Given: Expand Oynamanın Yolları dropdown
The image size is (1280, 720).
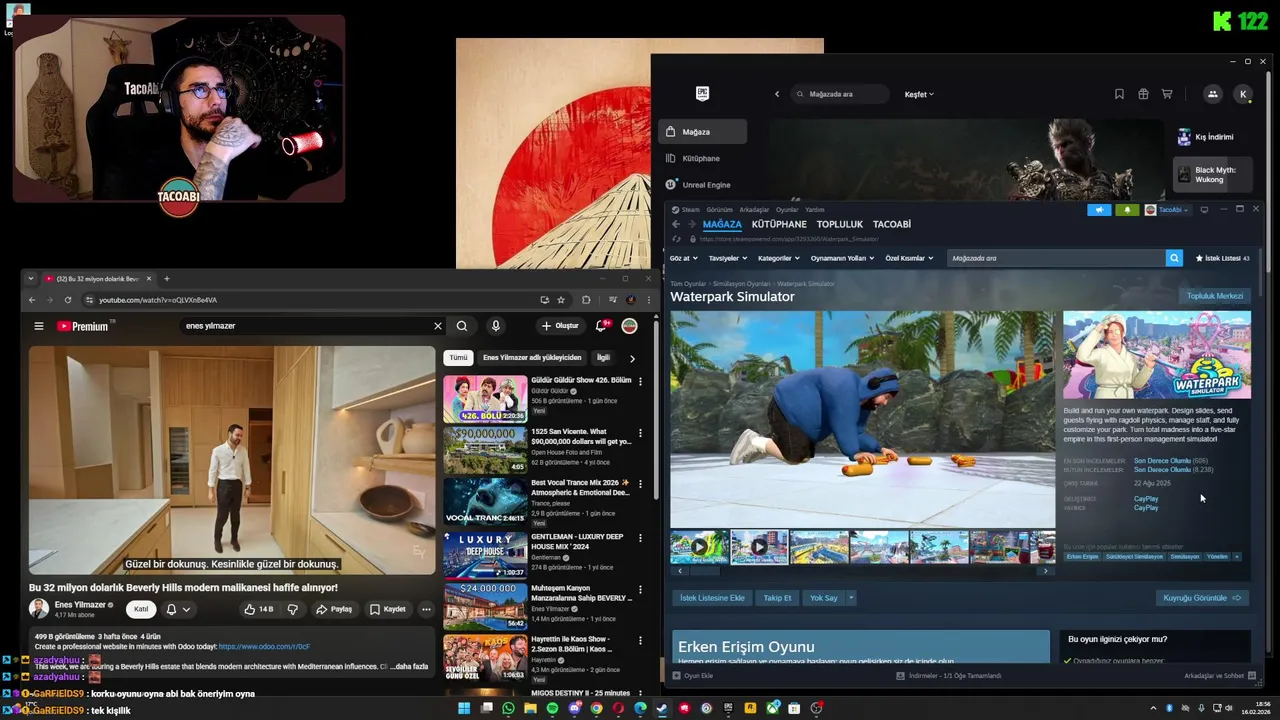Looking at the screenshot, I should [842, 258].
